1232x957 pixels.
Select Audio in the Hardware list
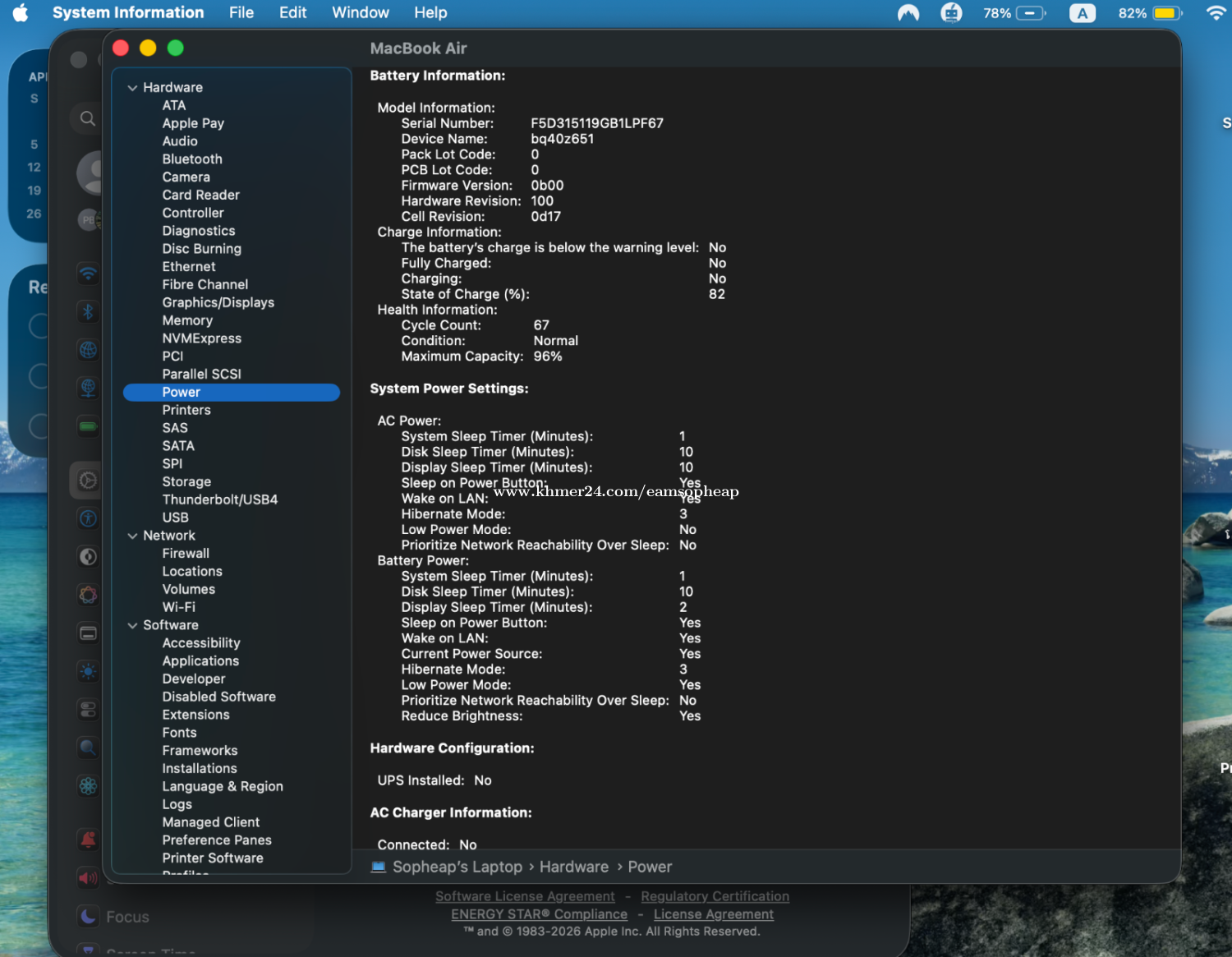pos(180,141)
